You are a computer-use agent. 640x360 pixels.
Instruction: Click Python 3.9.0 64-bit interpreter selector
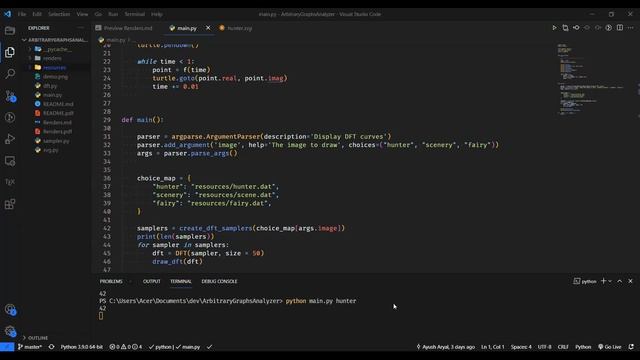click(x=82, y=347)
